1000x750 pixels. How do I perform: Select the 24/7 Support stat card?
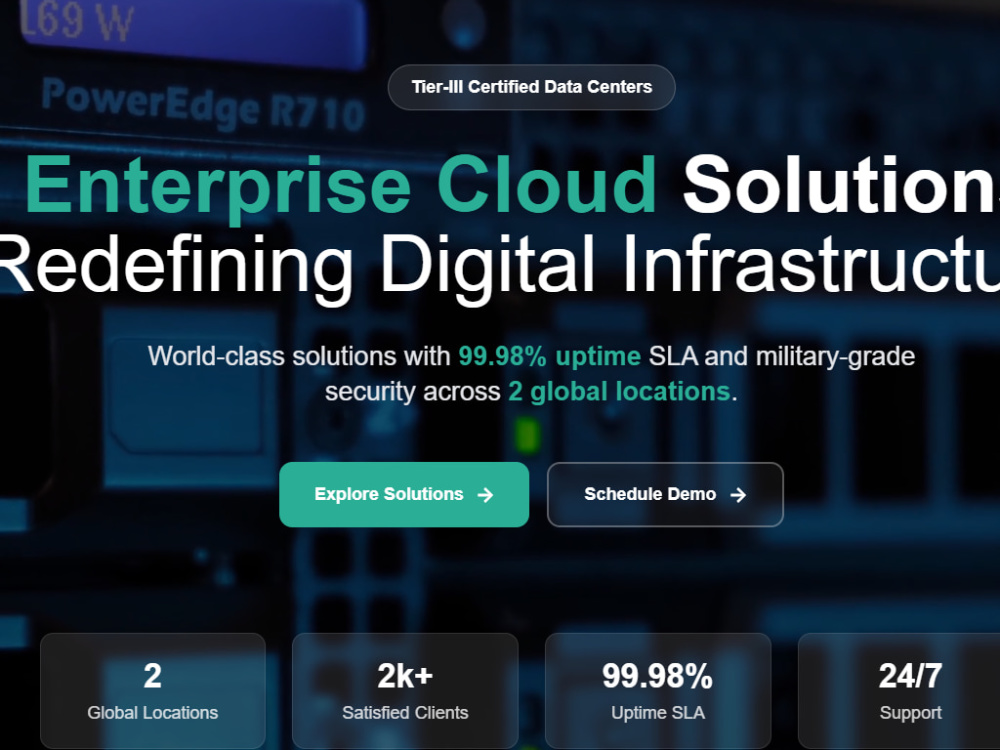coord(899,691)
